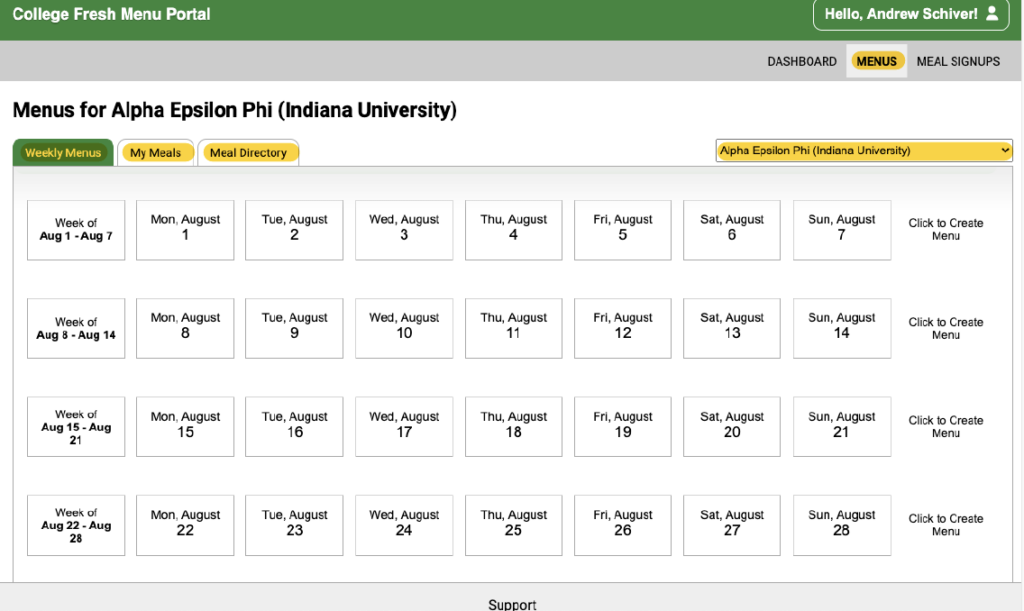This screenshot has width=1024, height=611.
Task: Choose Wed, August 10 day box
Action: (x=404, y=328)
